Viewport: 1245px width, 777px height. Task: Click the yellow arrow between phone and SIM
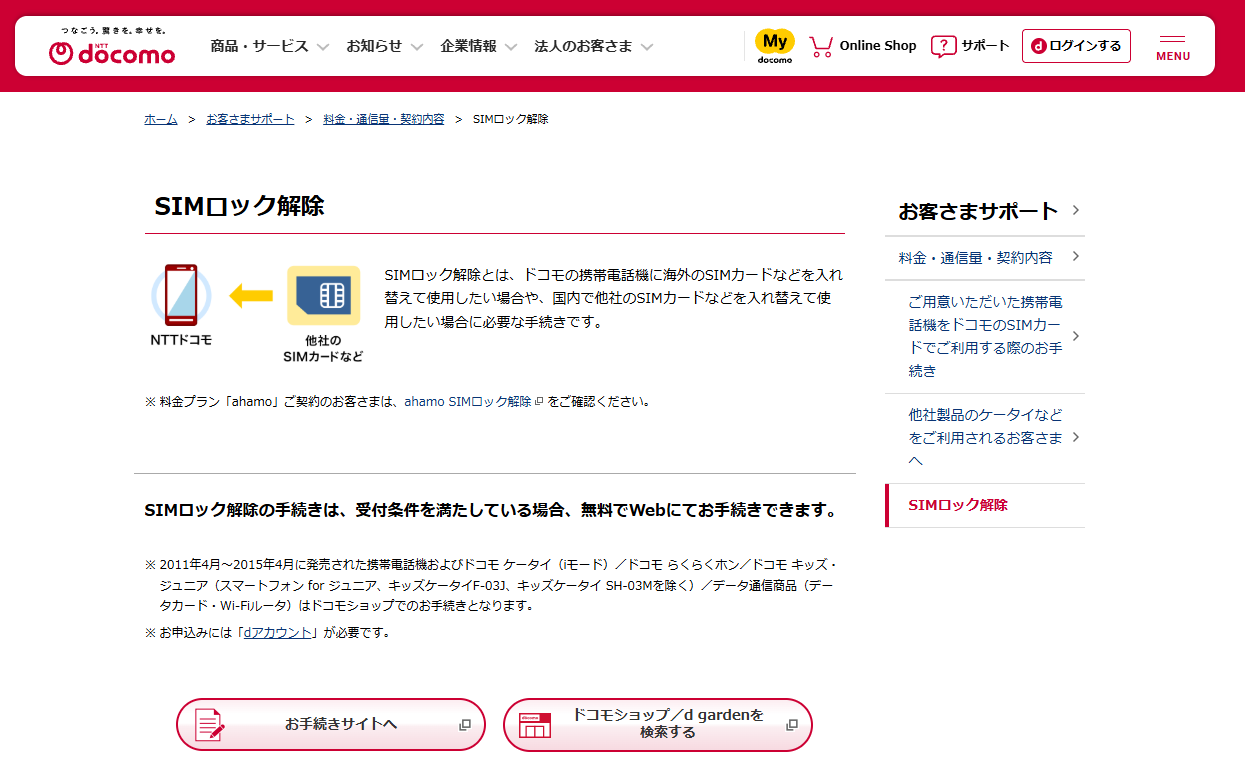[x=251, y=295]
